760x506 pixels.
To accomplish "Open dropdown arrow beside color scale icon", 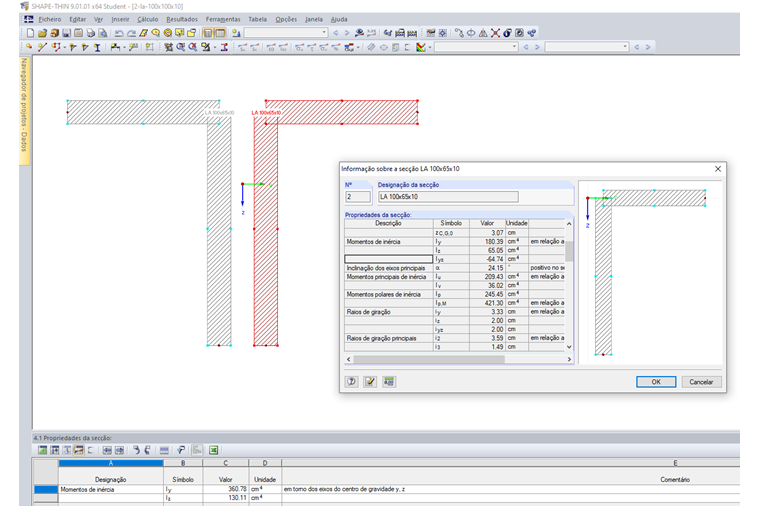I will pos(429,47).
